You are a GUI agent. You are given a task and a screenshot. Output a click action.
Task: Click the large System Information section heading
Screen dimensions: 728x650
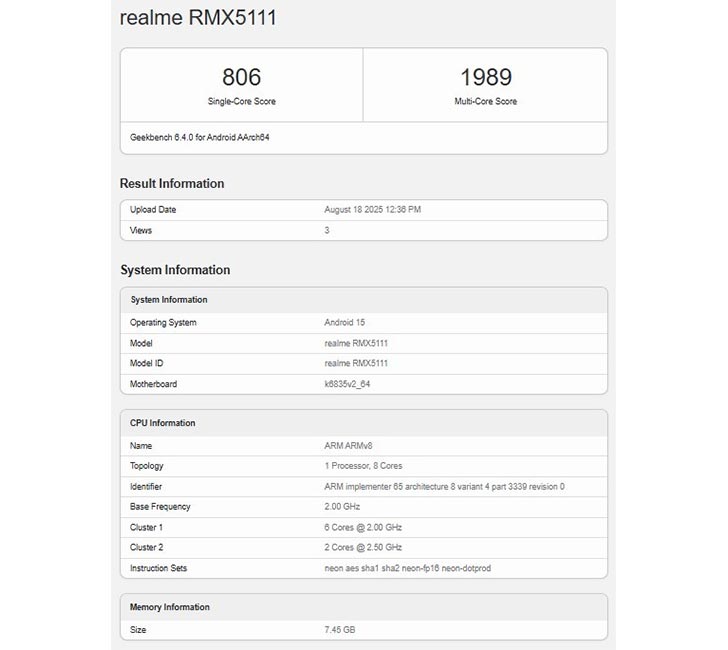click(175, 270)
